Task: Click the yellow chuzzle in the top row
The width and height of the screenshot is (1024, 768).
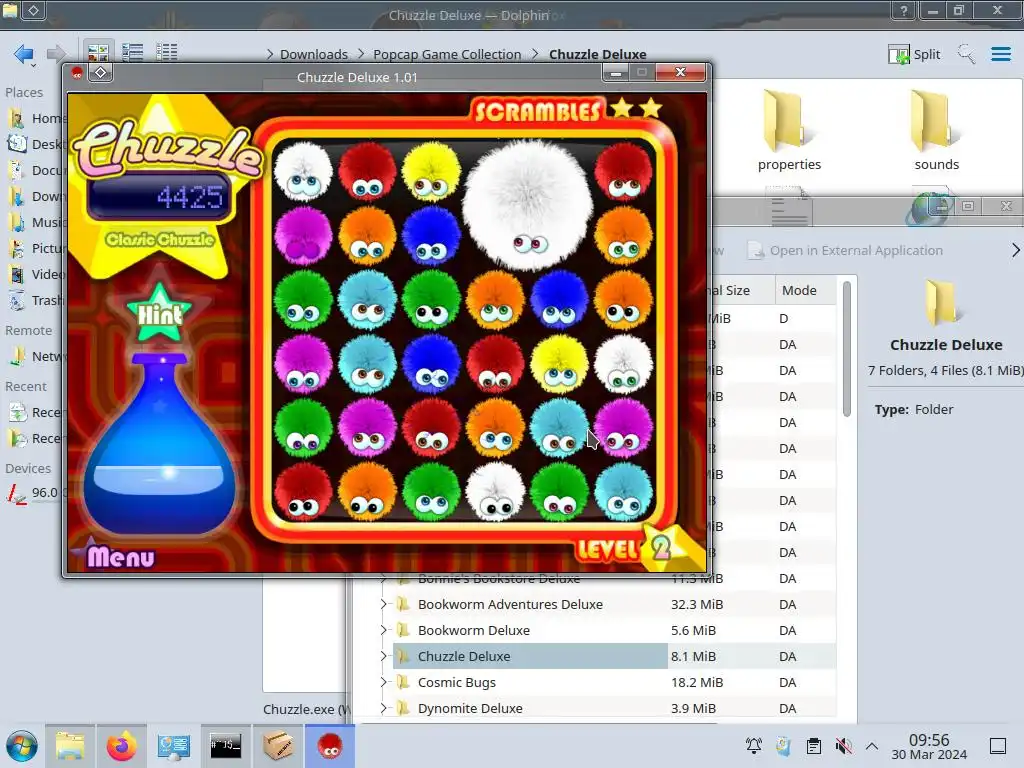Action: click(x=431, y=171)
